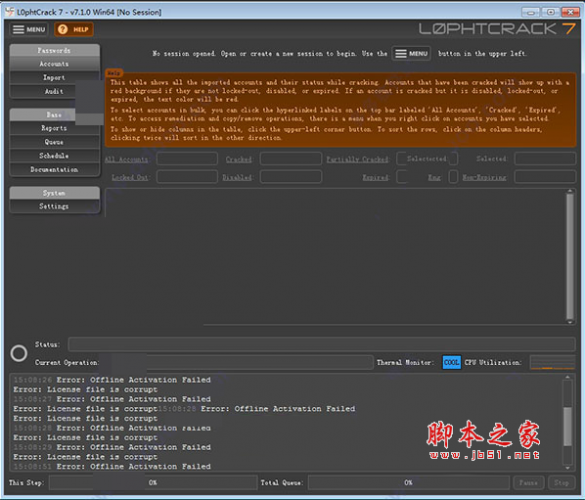Click log line '15:08:26 Error: Offline Activation Failed'
585x500 pixels.
(x=112, y=380)
